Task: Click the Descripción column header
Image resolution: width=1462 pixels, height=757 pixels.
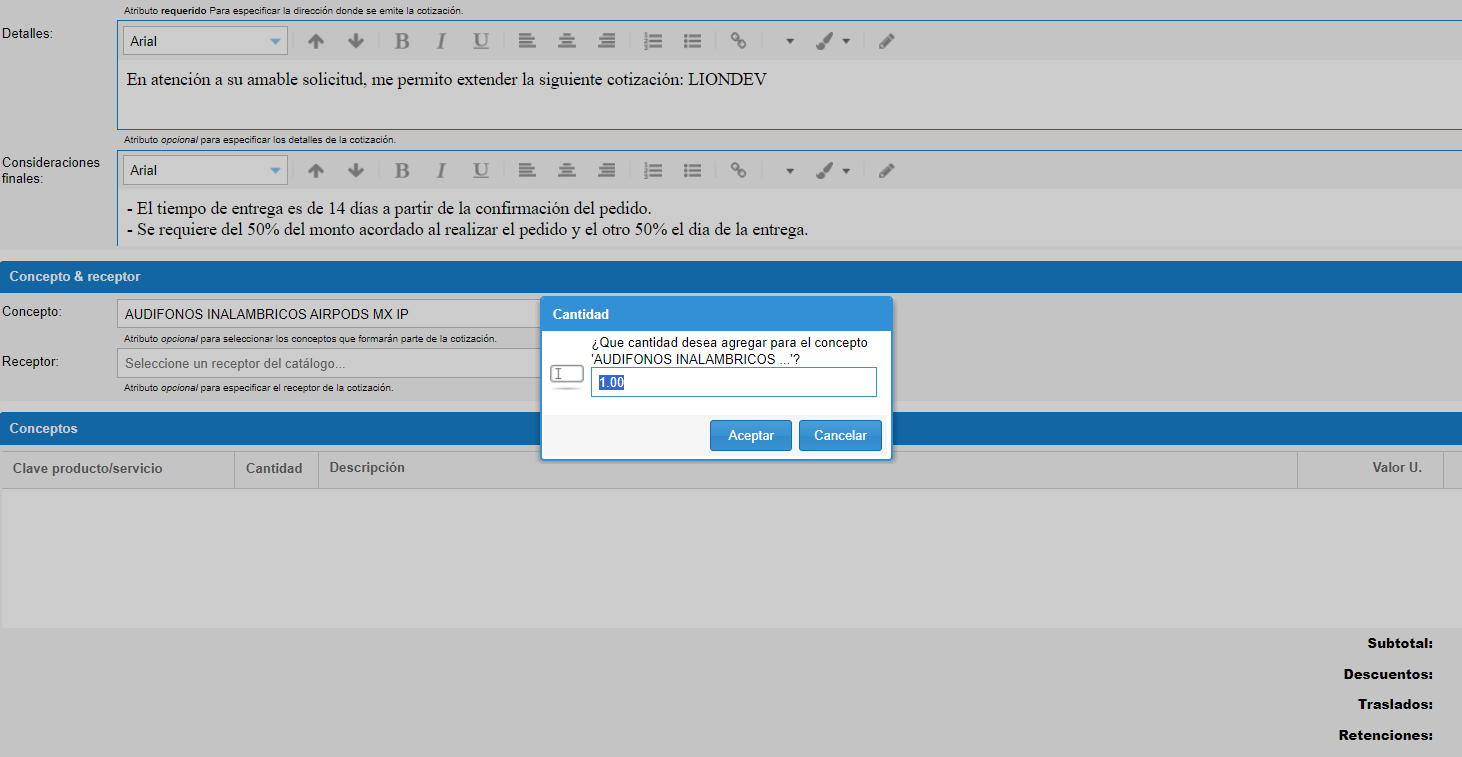Action: (367, 467)
